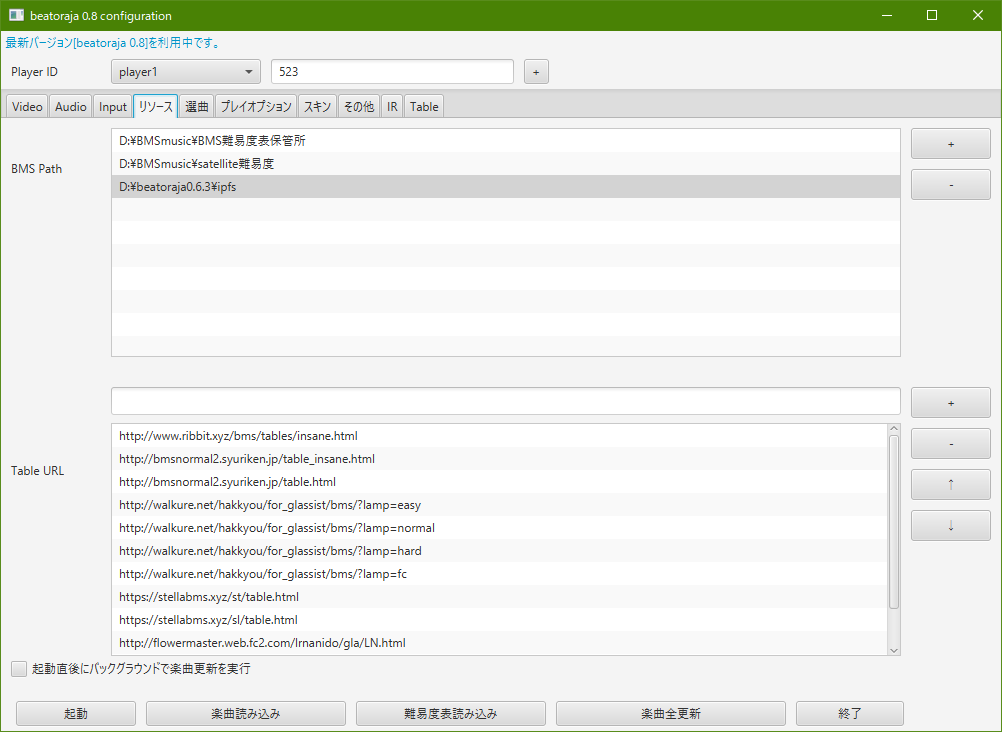Add a new player with the plus button beside 523

(x=536, y=72)
